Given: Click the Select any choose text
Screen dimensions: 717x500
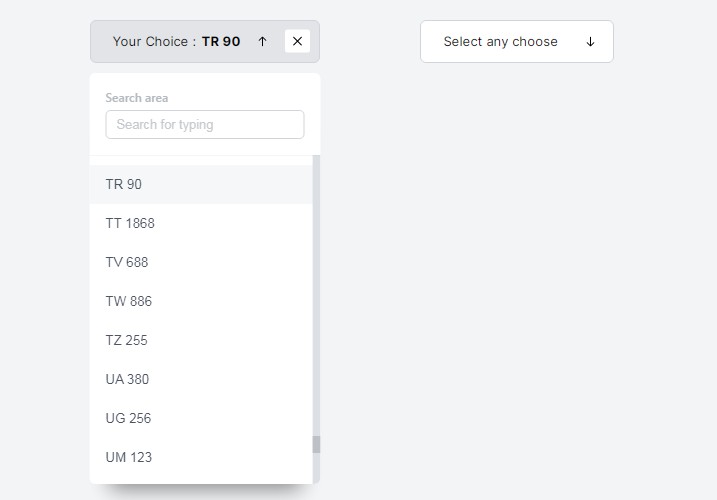Looking at the screenshot, I should coord(500,42).
